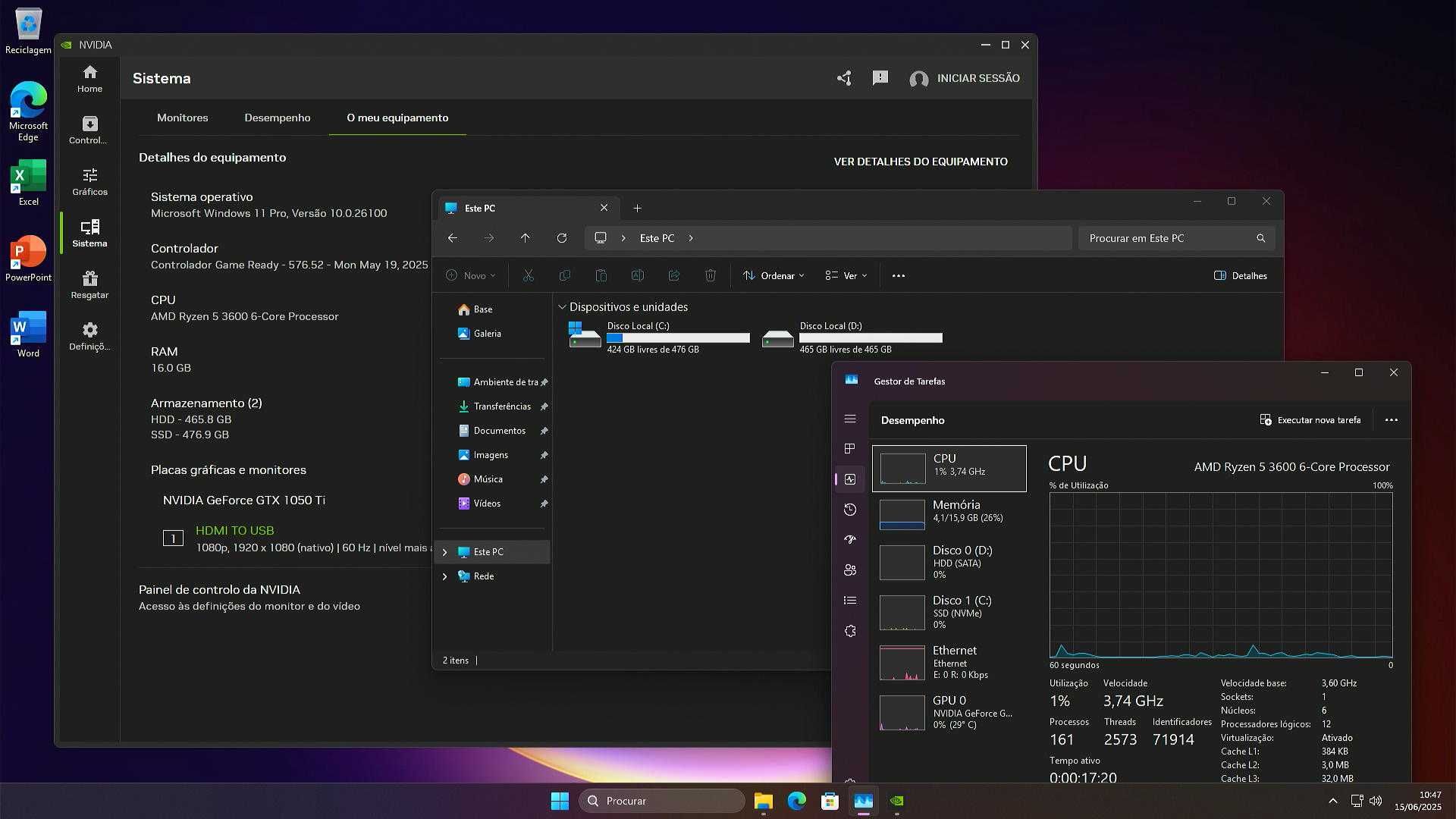The image size is (1456, 819).
Task: Click the Procurar em Este PC search box
Action: 1176,238
